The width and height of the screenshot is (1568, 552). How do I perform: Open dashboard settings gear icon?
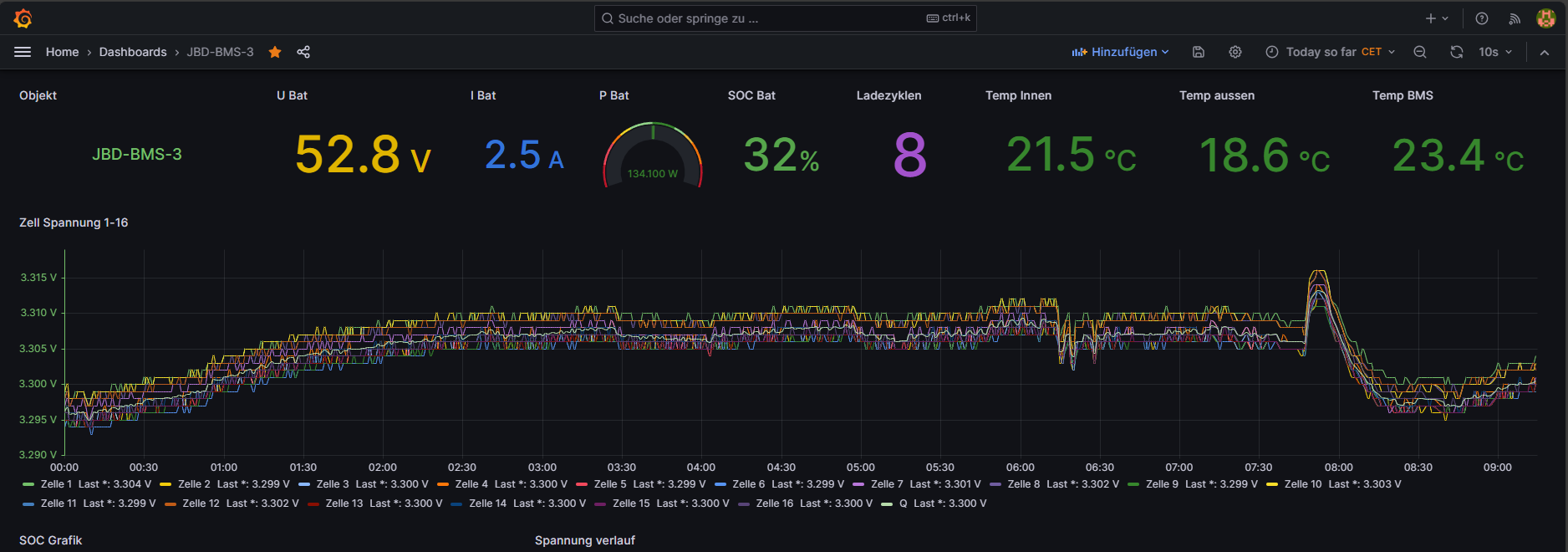pos(1235,52)
